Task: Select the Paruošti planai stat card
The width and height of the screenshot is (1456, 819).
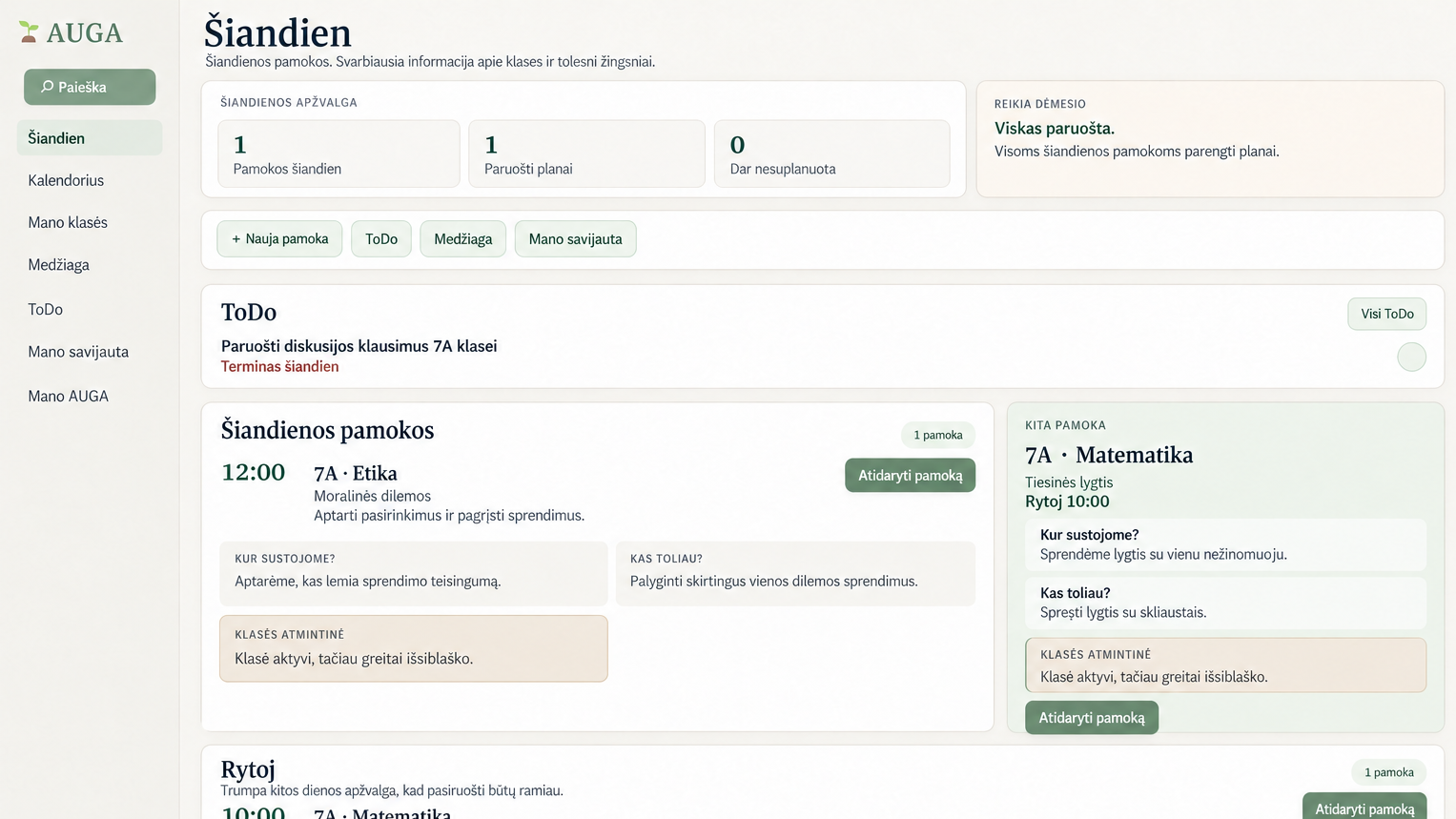Action: tap(586, 154)
